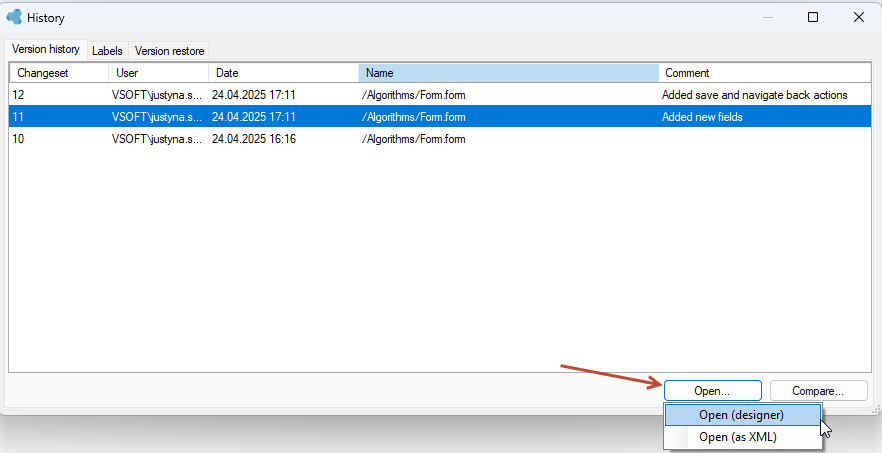
Task: Close the History window
Action: [859, 17]
